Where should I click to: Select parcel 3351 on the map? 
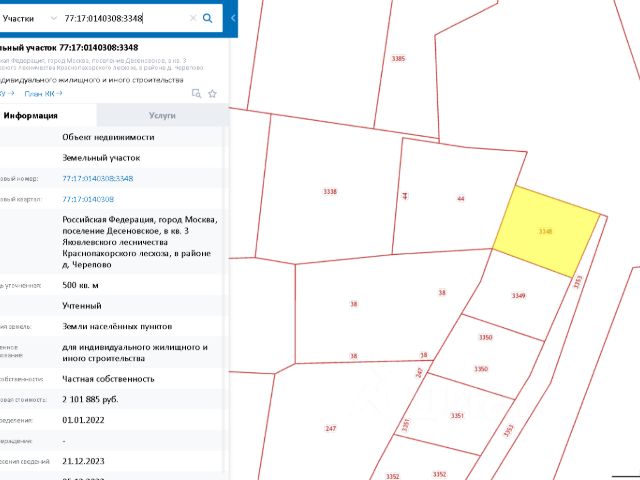coord(457,416)
